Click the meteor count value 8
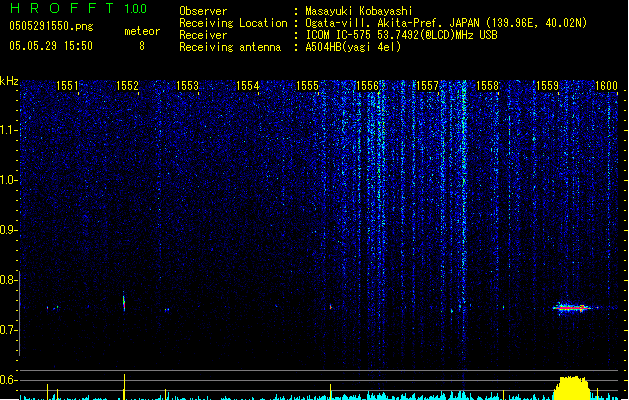 click(142, 46)
